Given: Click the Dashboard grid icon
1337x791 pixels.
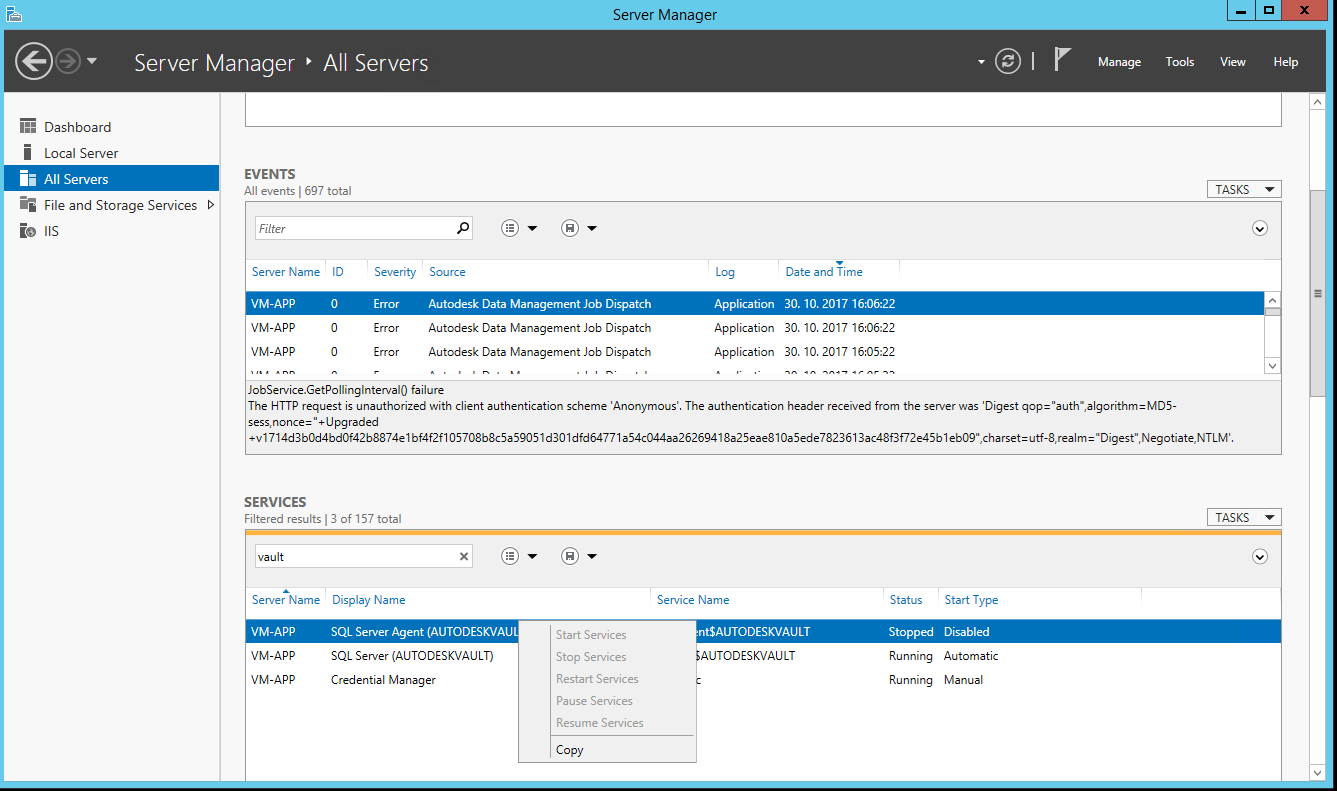Looking at the screenshot, I should [x=28, y=127].
